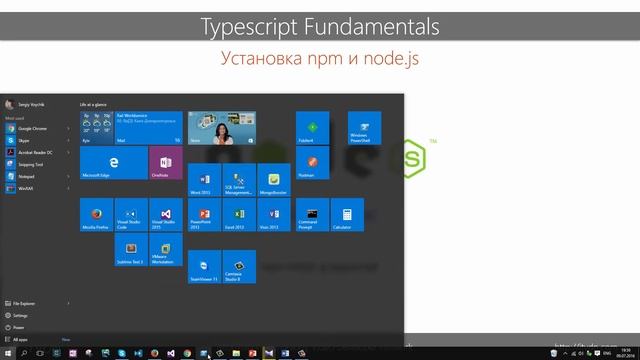Launch PowerPoint 2013 tile

tap(204, 215)
